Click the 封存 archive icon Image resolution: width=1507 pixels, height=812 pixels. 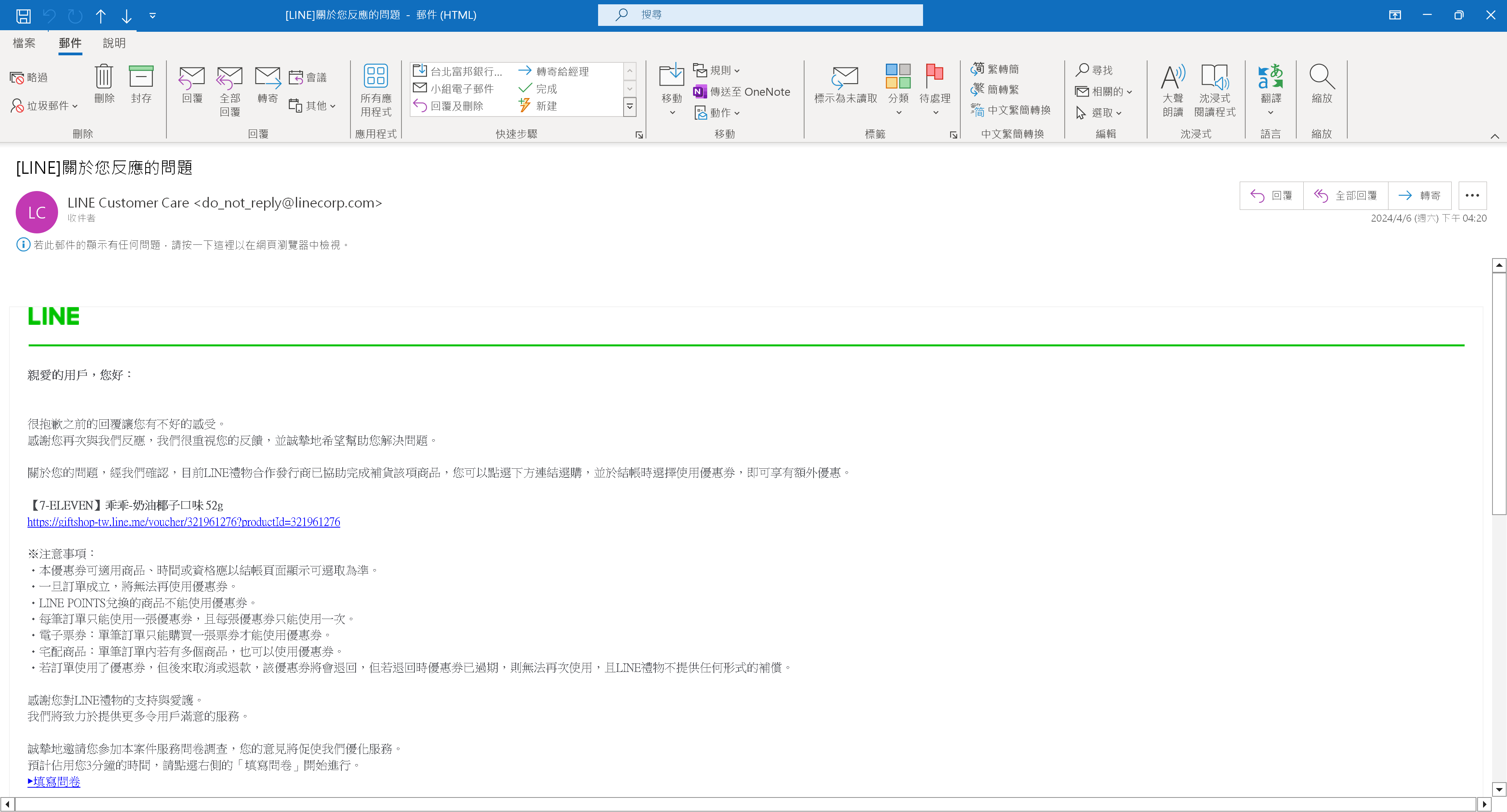pos(141,84)
